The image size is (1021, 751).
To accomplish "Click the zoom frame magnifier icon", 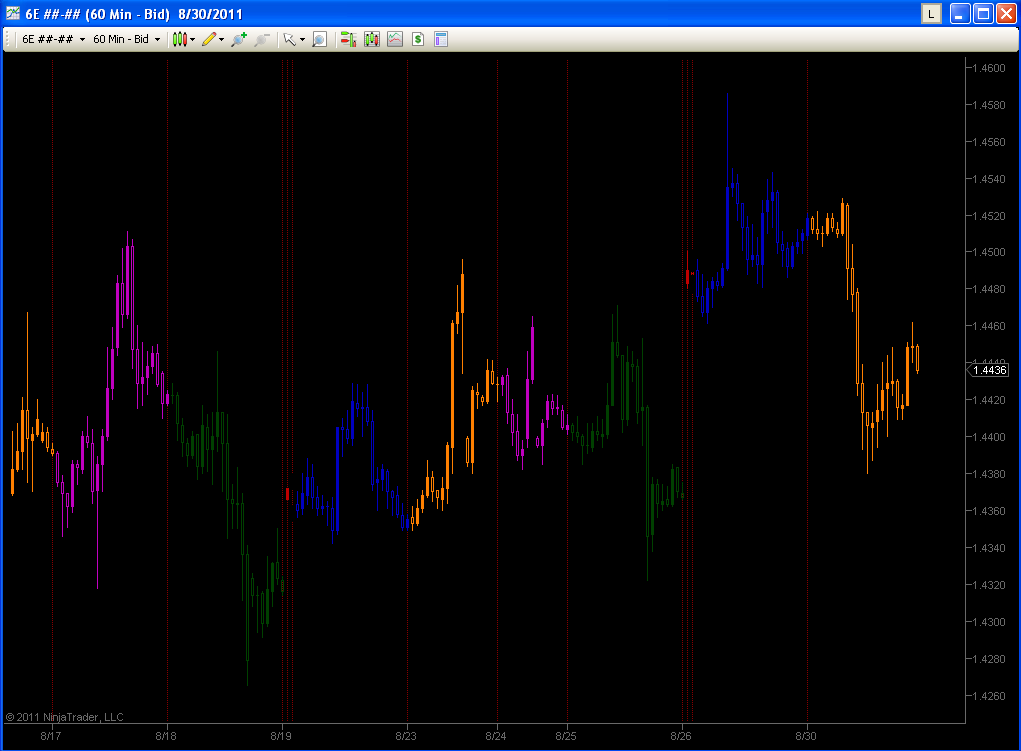I will pyautogui.click(x=319, y=39).
